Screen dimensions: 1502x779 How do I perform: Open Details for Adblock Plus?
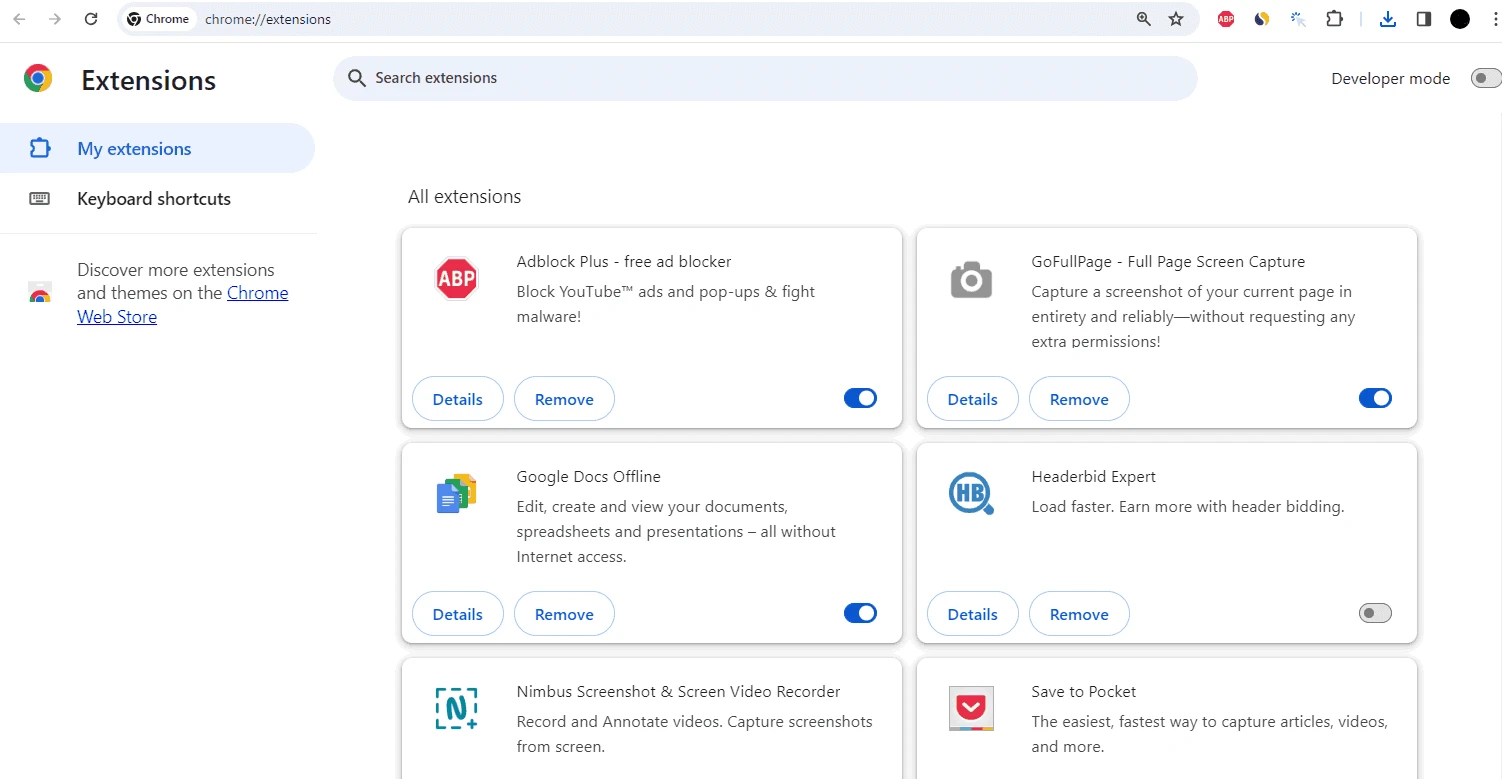pyautogui.click(x=458, y=399)
